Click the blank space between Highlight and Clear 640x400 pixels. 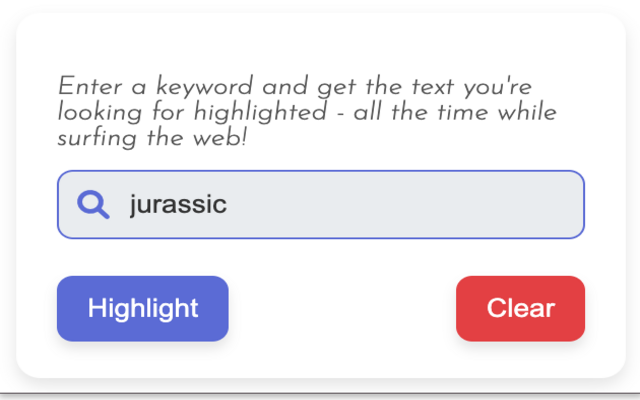tap(342, 308)
